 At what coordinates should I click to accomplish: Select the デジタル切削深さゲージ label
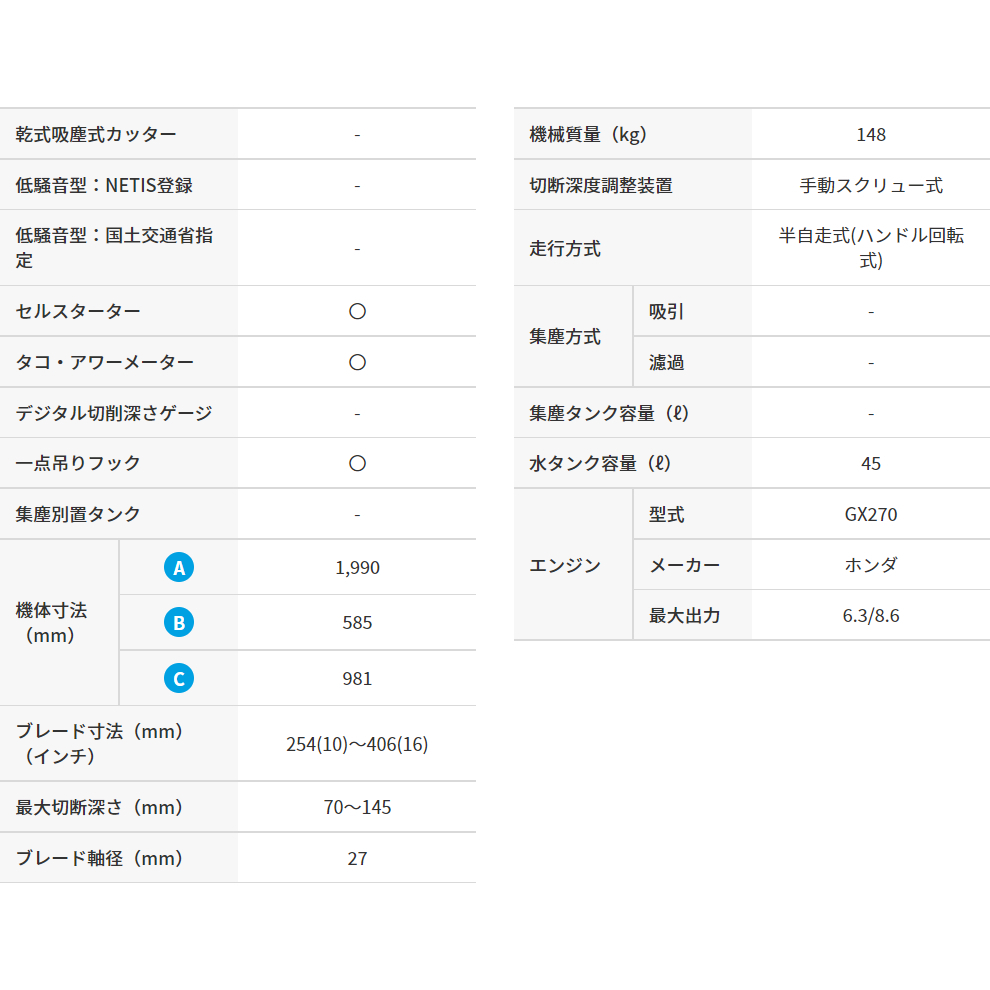click(x=114, y=413)
